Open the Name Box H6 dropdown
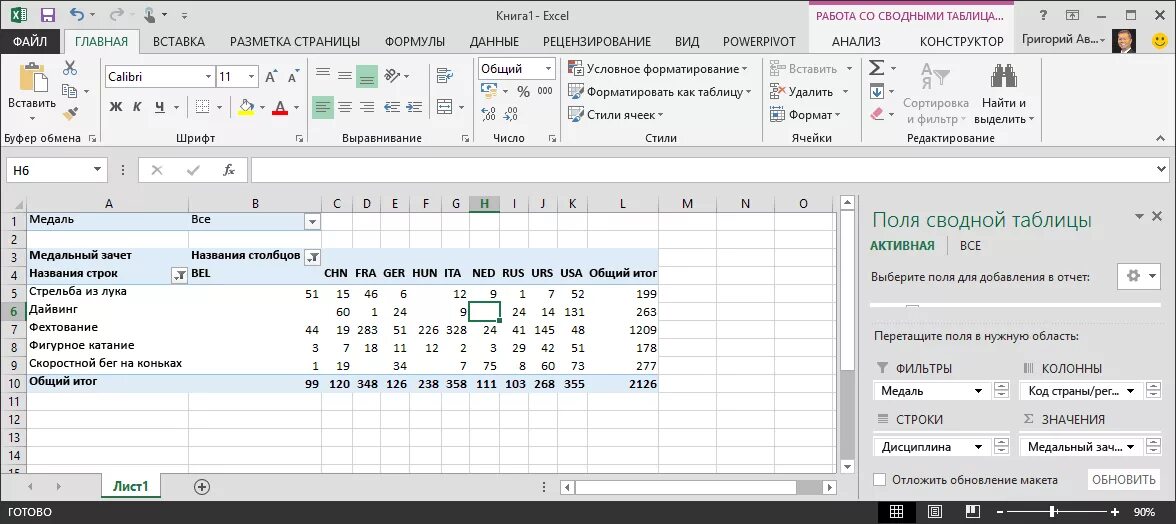This screenshot has width=1176, height=524. click(98, 170)
